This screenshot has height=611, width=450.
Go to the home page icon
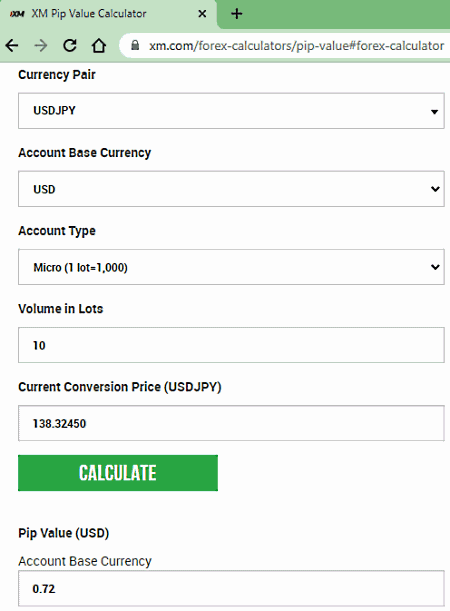point(99,46)
